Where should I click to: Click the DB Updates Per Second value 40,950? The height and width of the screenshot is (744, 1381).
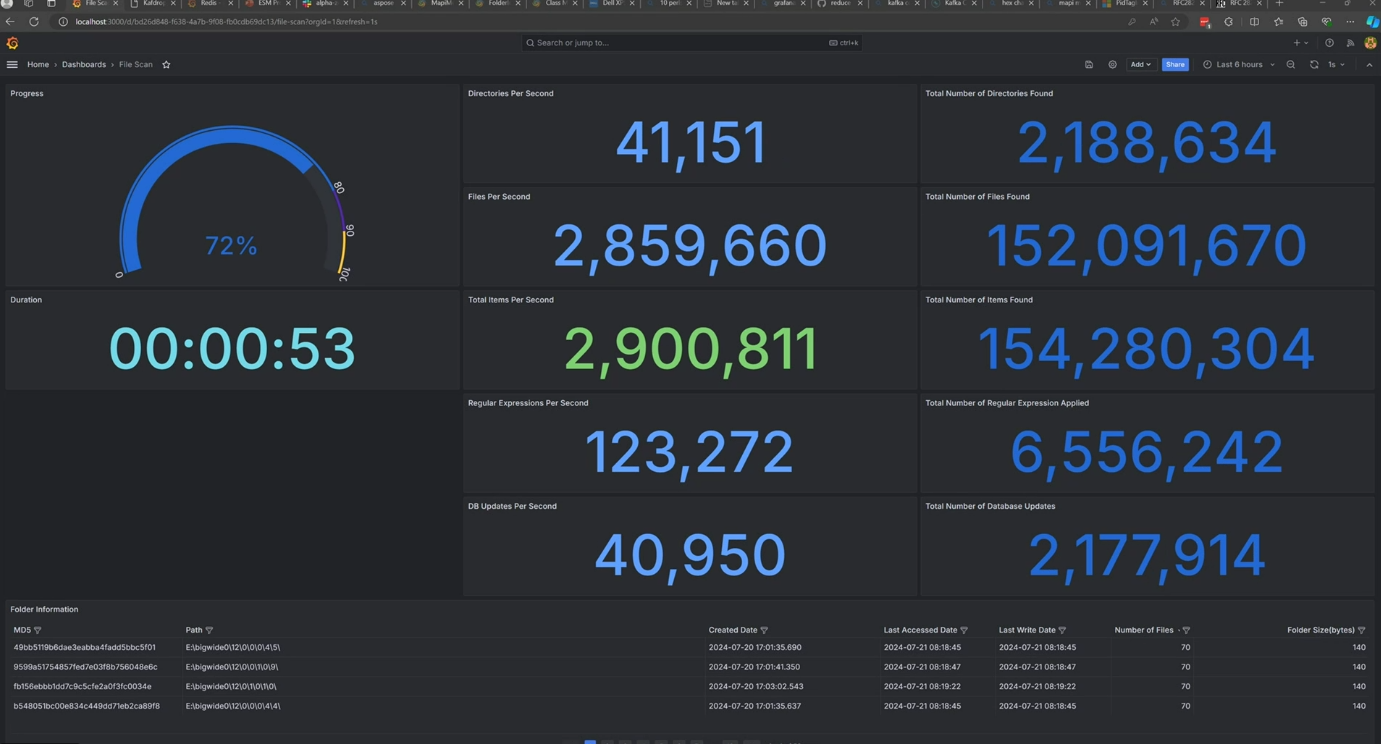point(690,555)
